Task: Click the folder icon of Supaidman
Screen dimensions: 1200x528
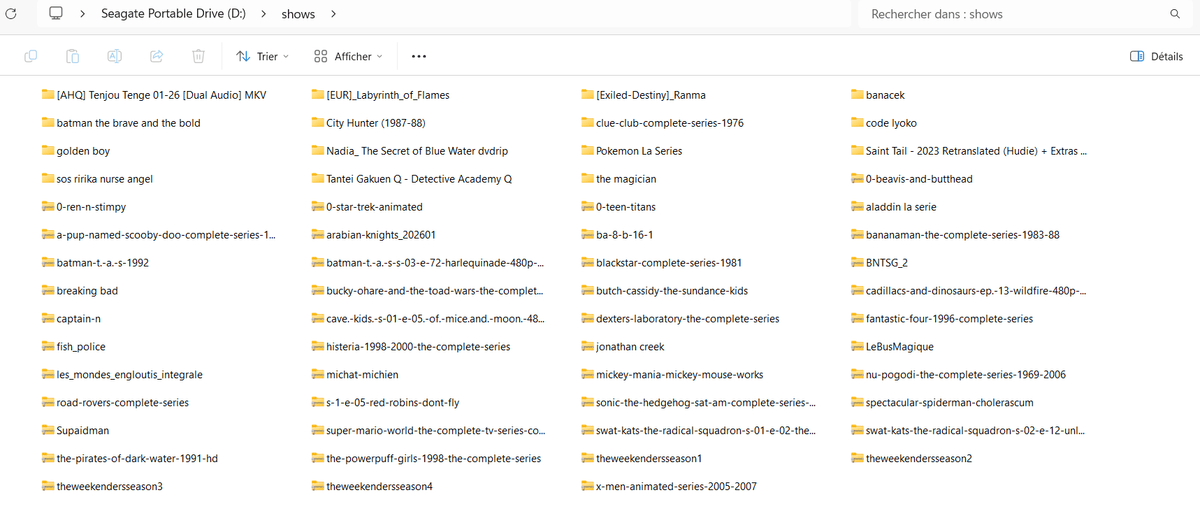Action: [48, 431]
